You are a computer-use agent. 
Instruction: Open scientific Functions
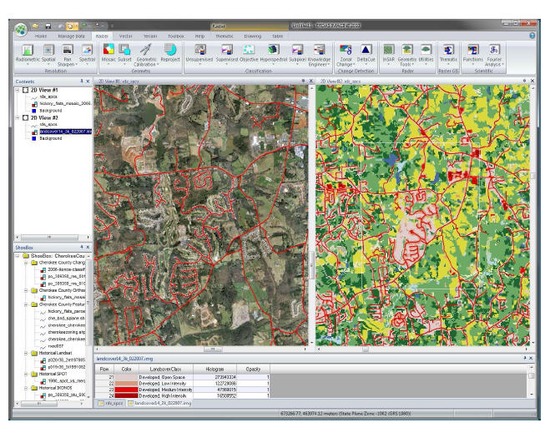point(473,53)
